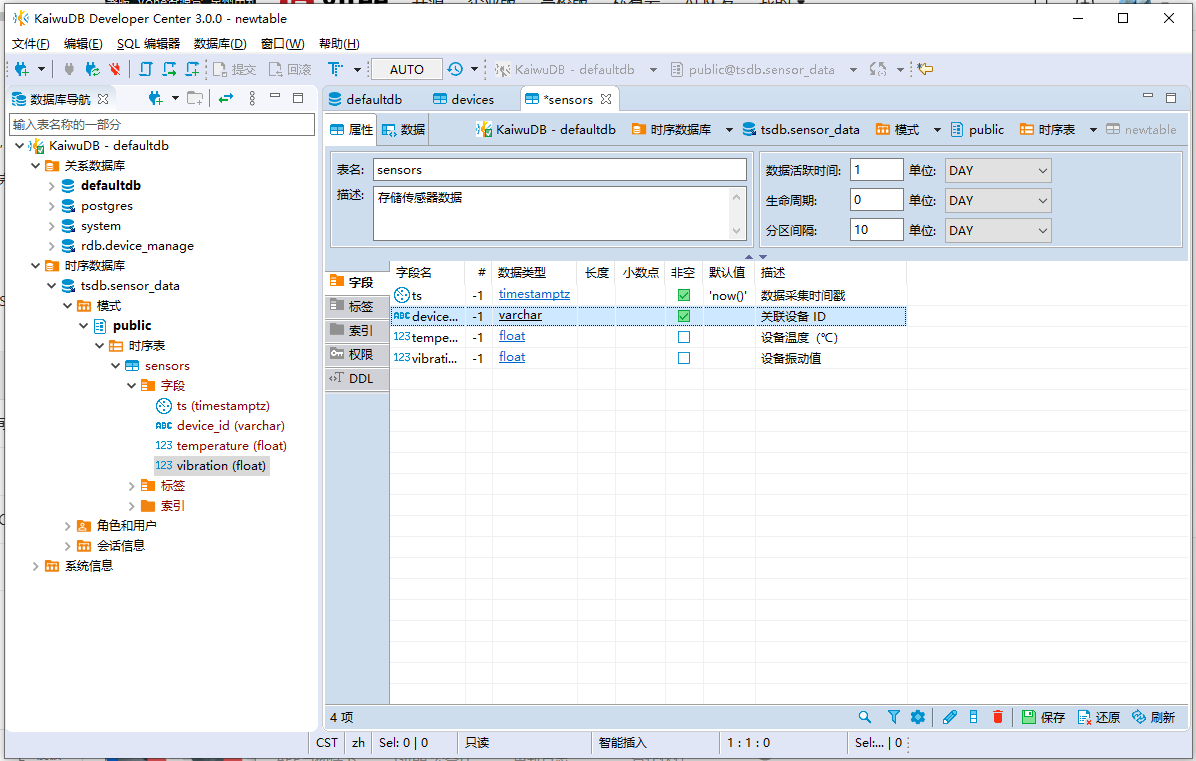Open the 数据库(D) menu

point(220,43)
